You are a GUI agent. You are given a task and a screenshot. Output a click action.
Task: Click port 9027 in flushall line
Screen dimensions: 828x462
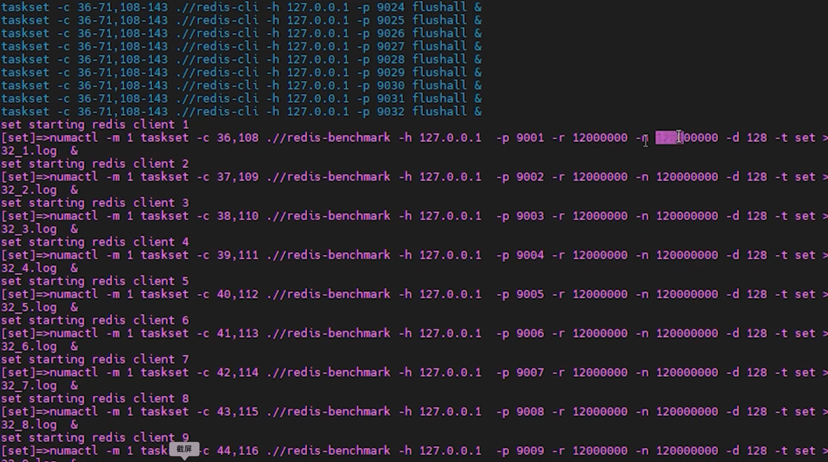[391, 46]
